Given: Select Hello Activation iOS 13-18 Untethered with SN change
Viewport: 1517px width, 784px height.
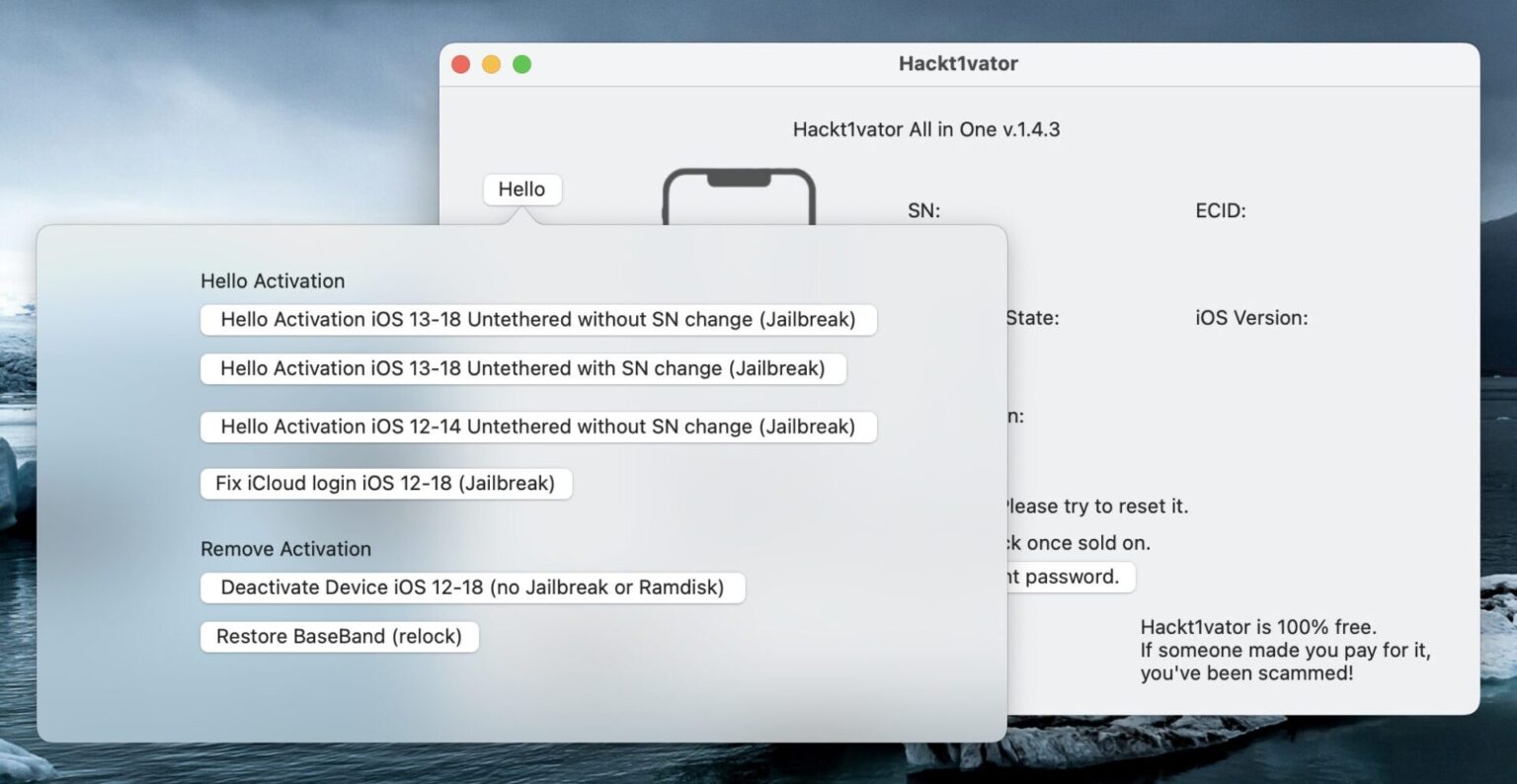Looking at the screenshot, I should (x=524, y=368).
